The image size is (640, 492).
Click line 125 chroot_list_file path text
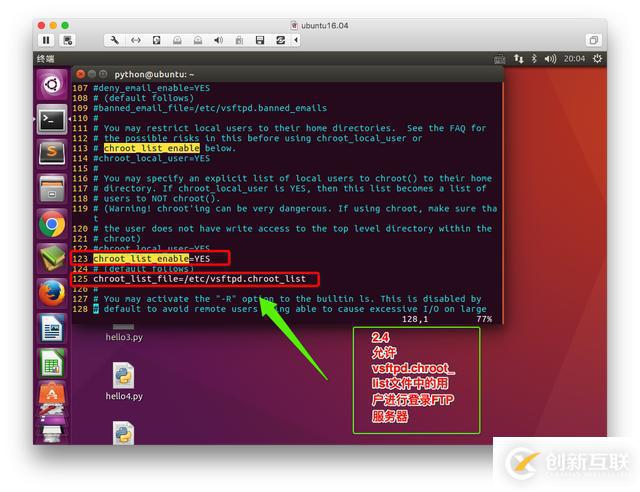pos(199,279)
